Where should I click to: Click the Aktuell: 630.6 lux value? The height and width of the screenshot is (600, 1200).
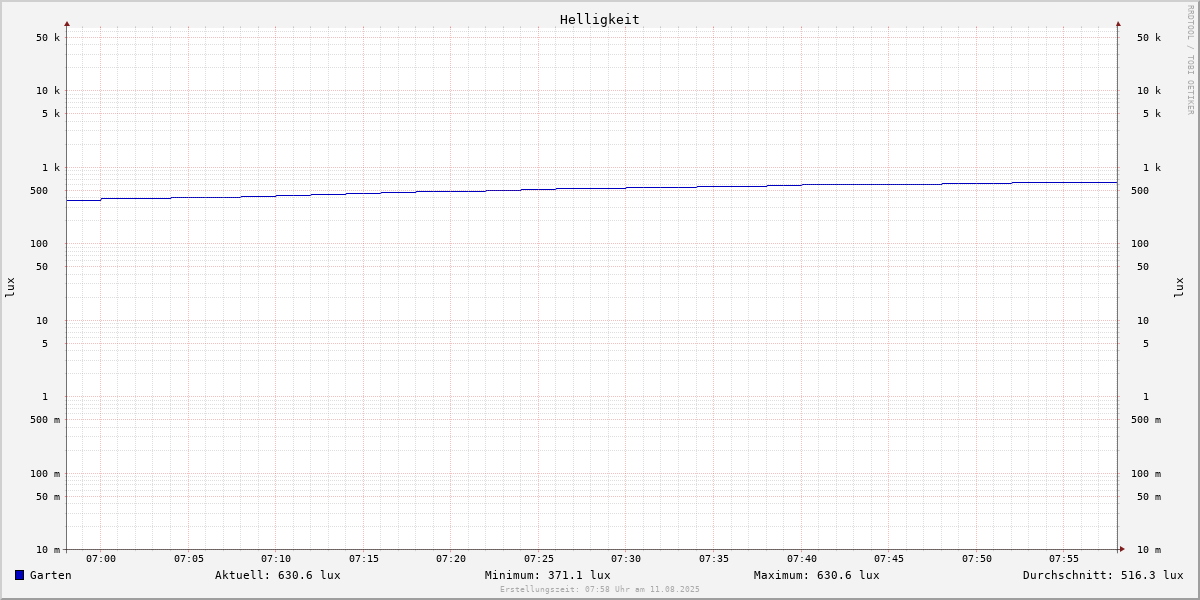point(278,575)
